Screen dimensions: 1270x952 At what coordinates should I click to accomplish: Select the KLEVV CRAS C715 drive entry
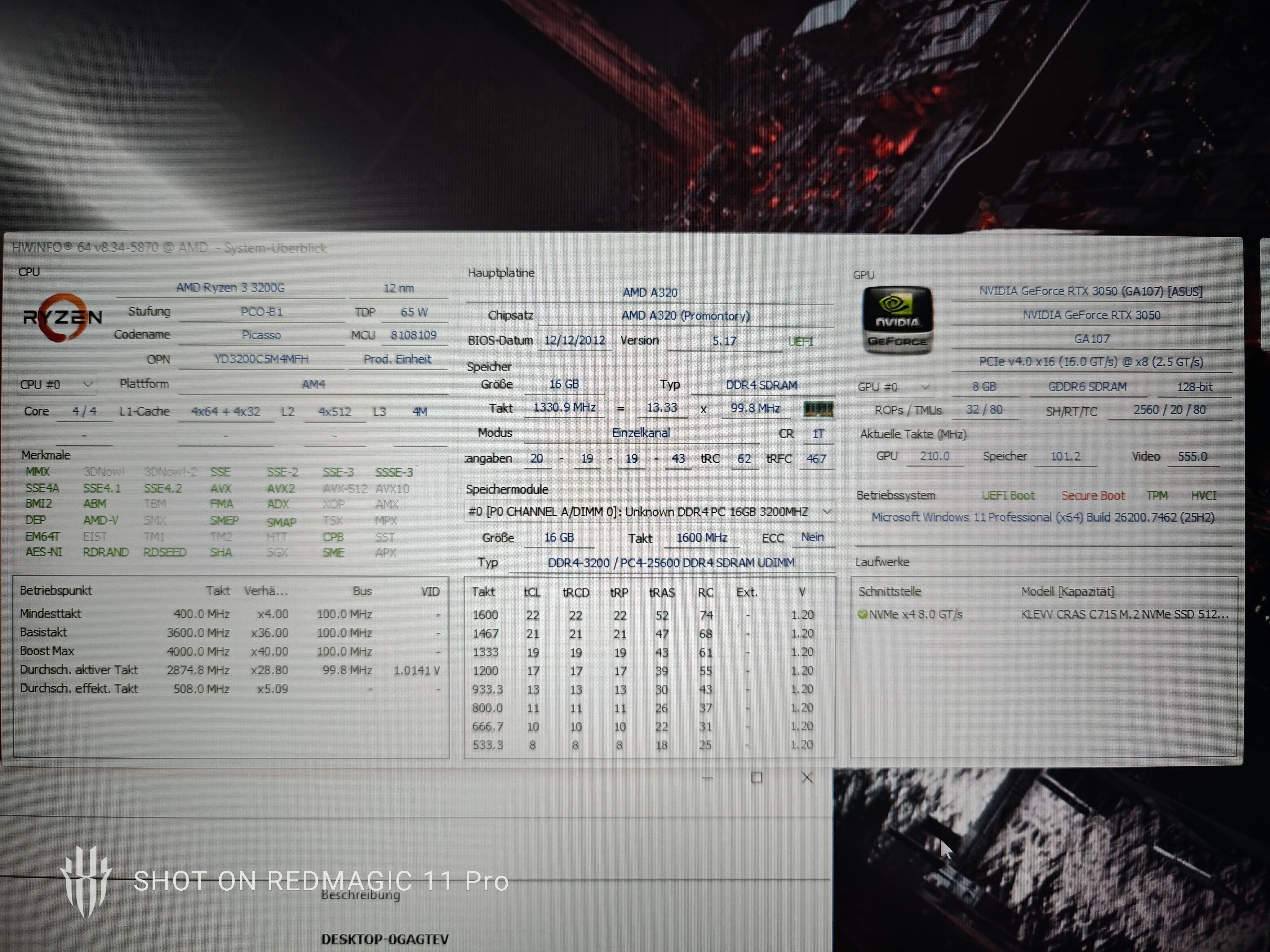pos(1124,615)
